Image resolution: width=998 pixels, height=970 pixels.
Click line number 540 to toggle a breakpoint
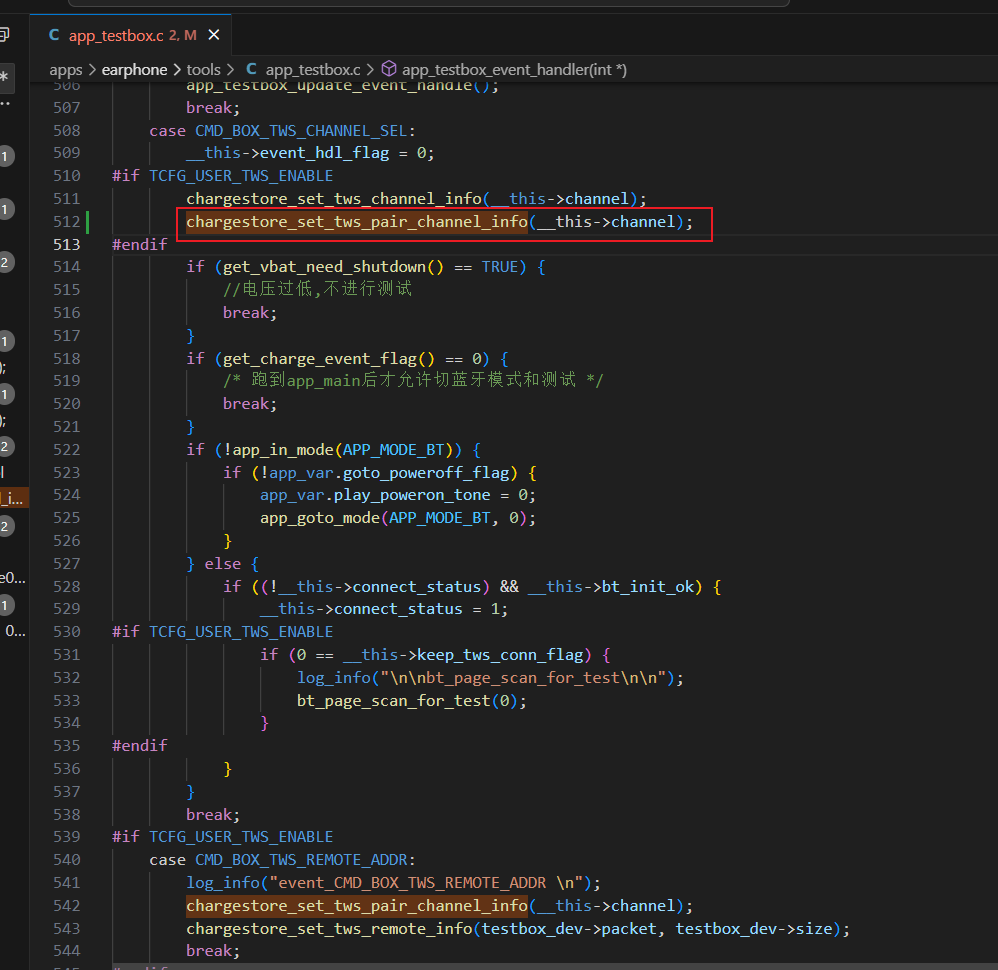67,860
